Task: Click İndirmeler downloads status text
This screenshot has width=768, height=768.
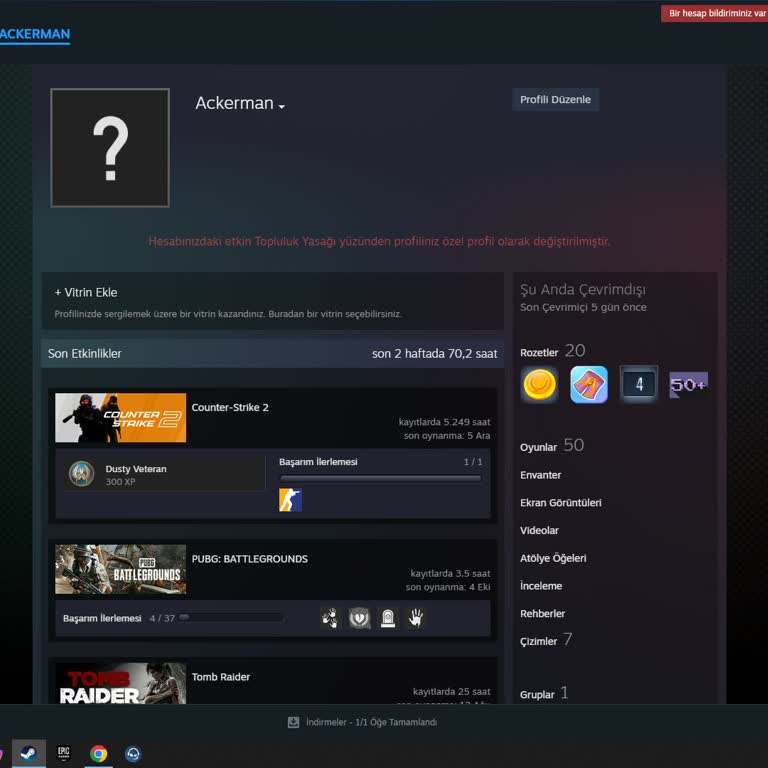Action: coord(371,722)
